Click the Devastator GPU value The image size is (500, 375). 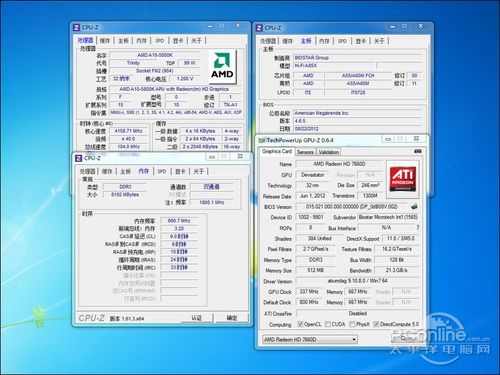[313, 175]
